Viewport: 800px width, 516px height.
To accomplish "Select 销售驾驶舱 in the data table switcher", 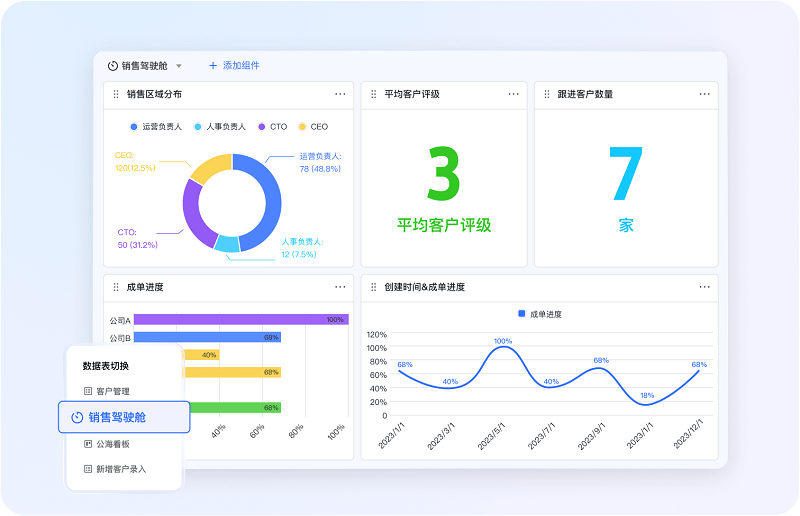I will click(x=124, y=417).
